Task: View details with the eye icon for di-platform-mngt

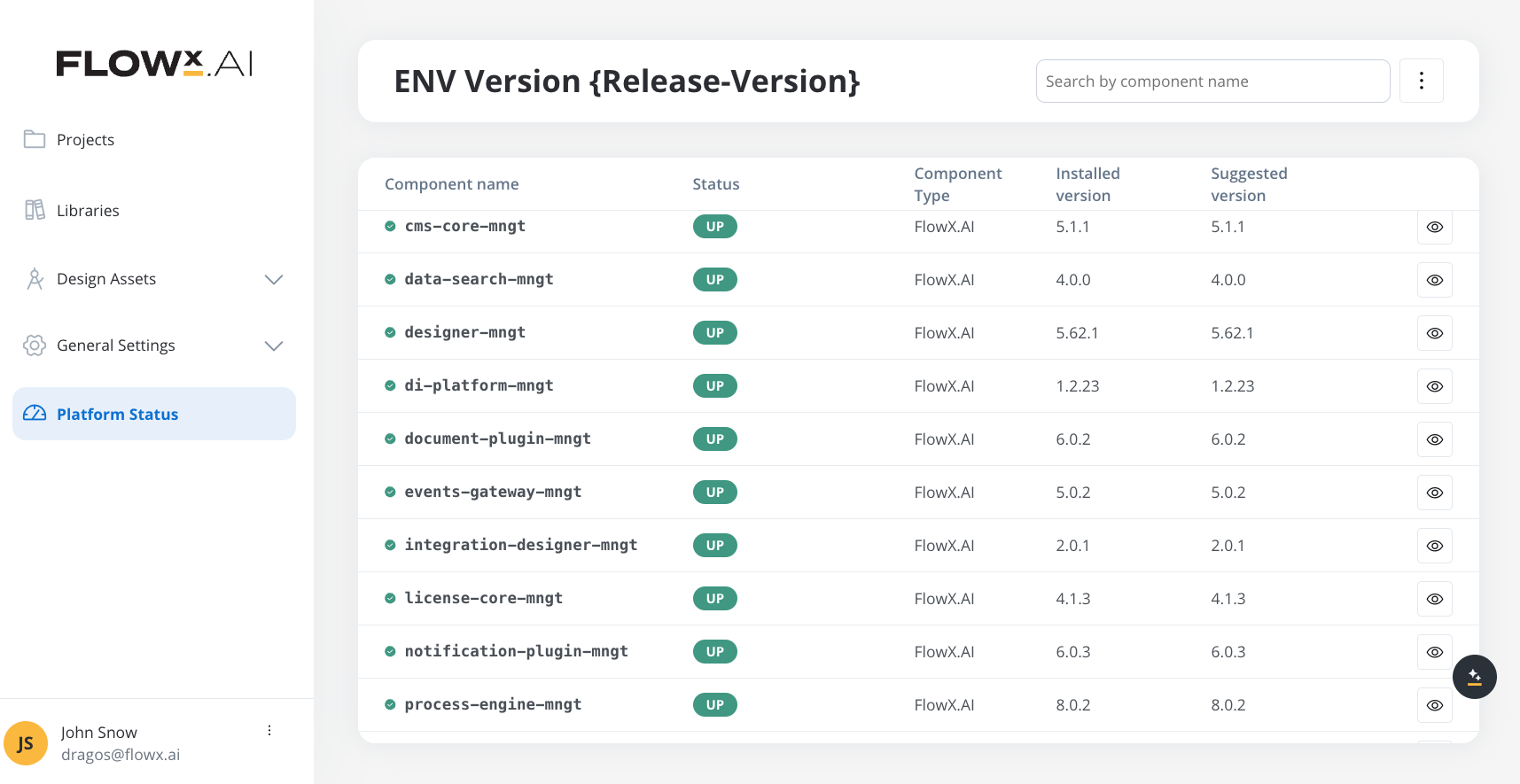Action: point(1435,386)
